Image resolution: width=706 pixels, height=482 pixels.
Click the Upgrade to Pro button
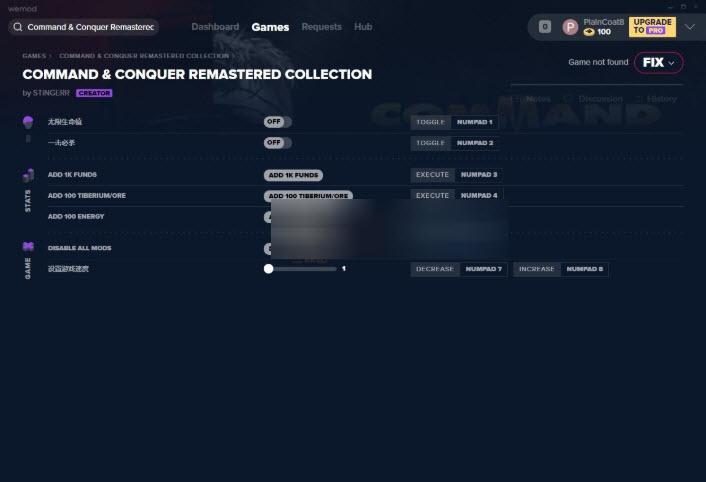tap(652, 27)
